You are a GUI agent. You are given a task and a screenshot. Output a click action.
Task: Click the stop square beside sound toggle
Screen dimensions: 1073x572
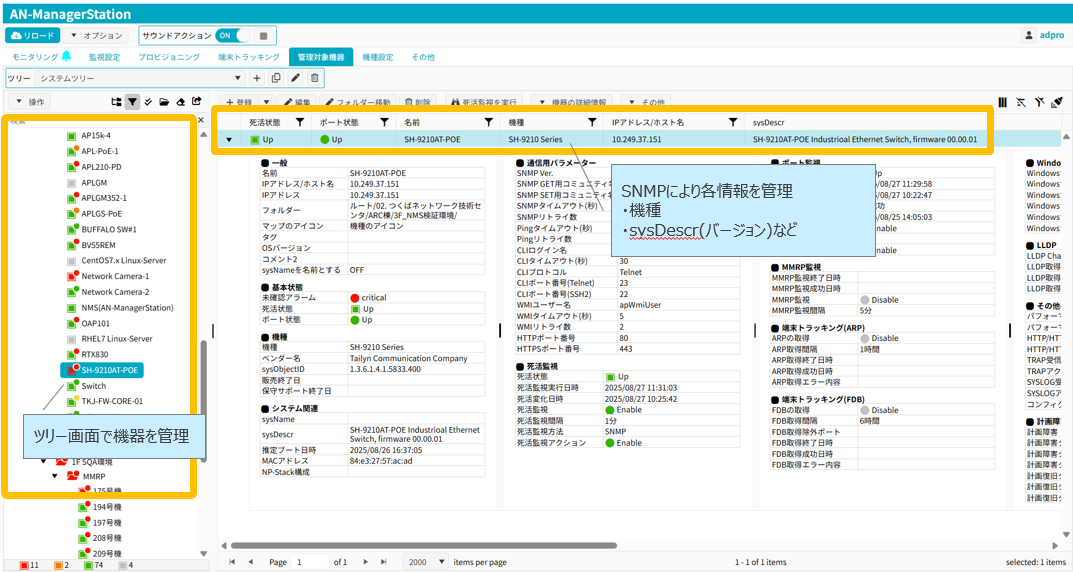(x=263, y=35)
